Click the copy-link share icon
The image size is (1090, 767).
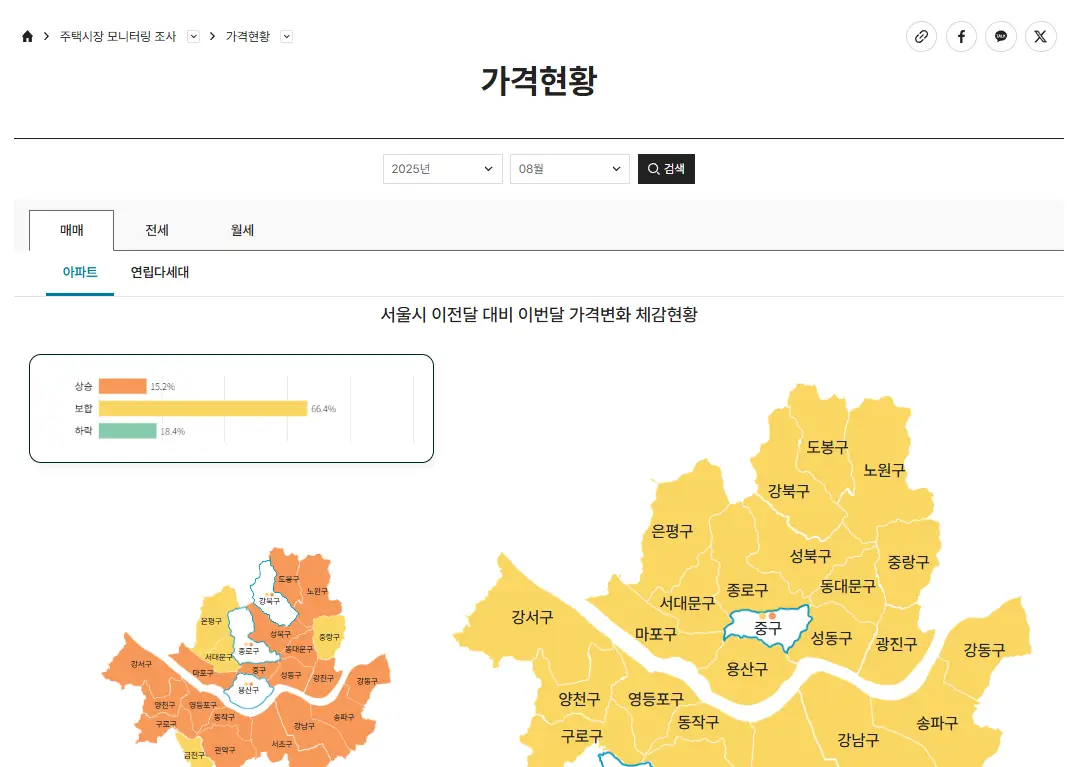tap(921, 36)
